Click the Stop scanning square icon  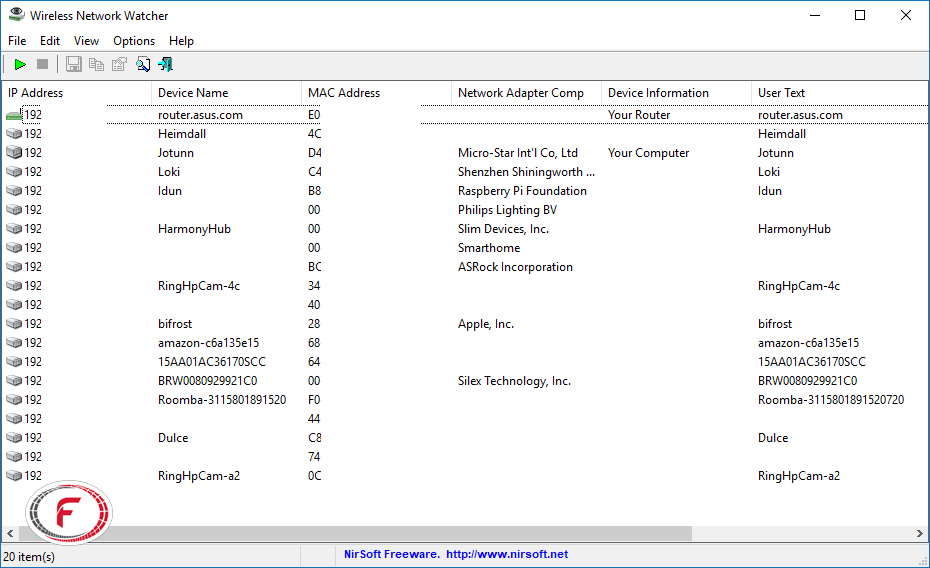pyautogui.click(x=42, y=64)
